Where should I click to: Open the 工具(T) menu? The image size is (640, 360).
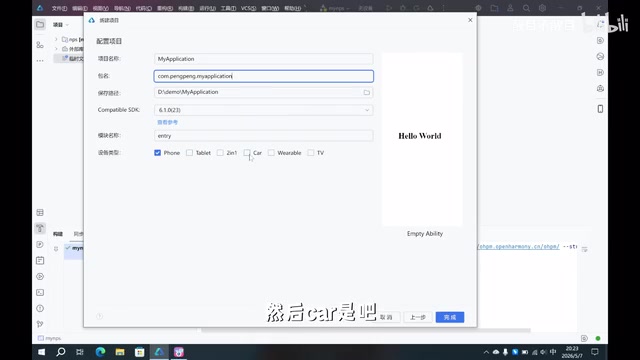228,8
